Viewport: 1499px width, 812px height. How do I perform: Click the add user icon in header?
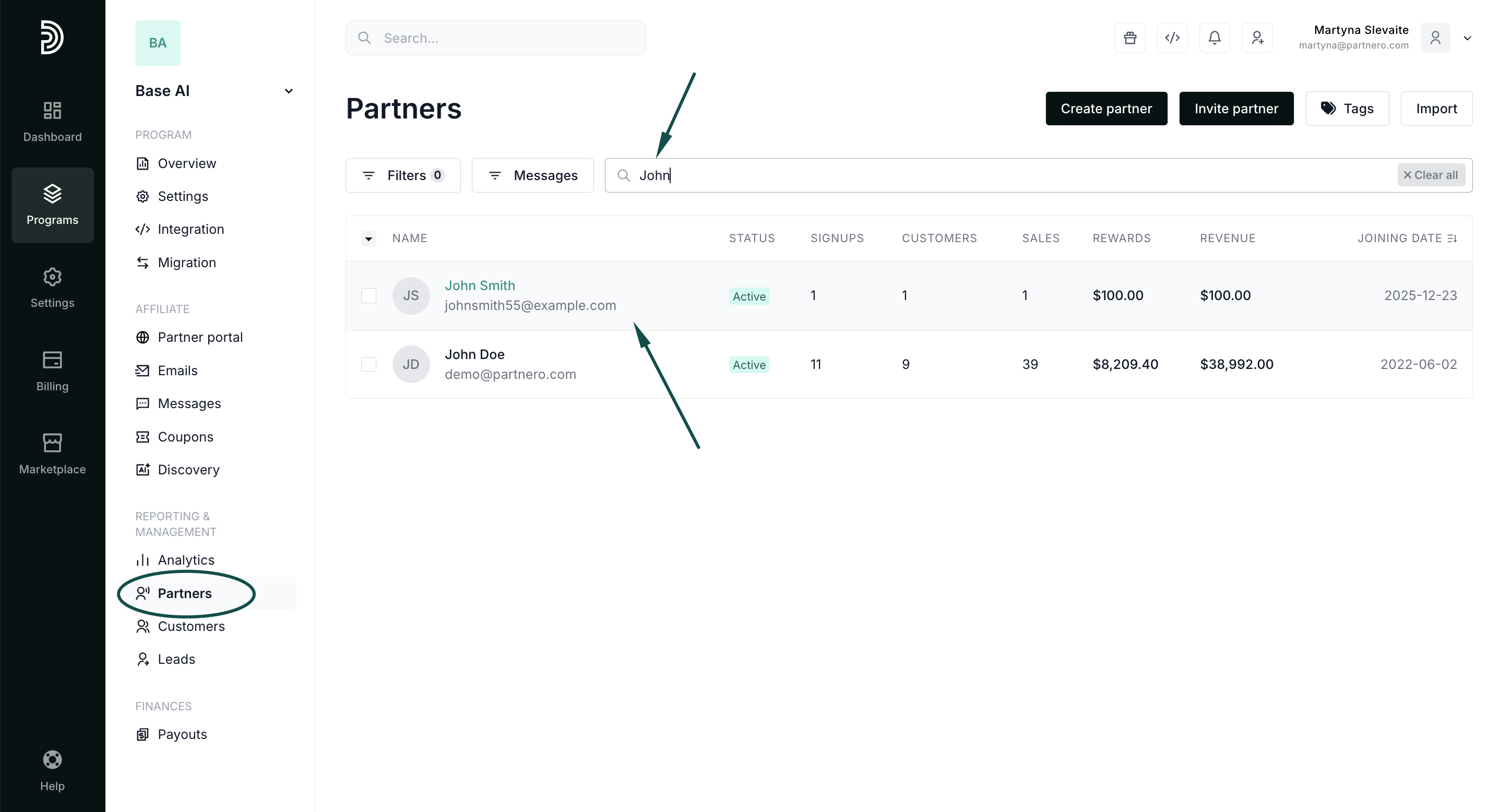[x=1257, y=38]
